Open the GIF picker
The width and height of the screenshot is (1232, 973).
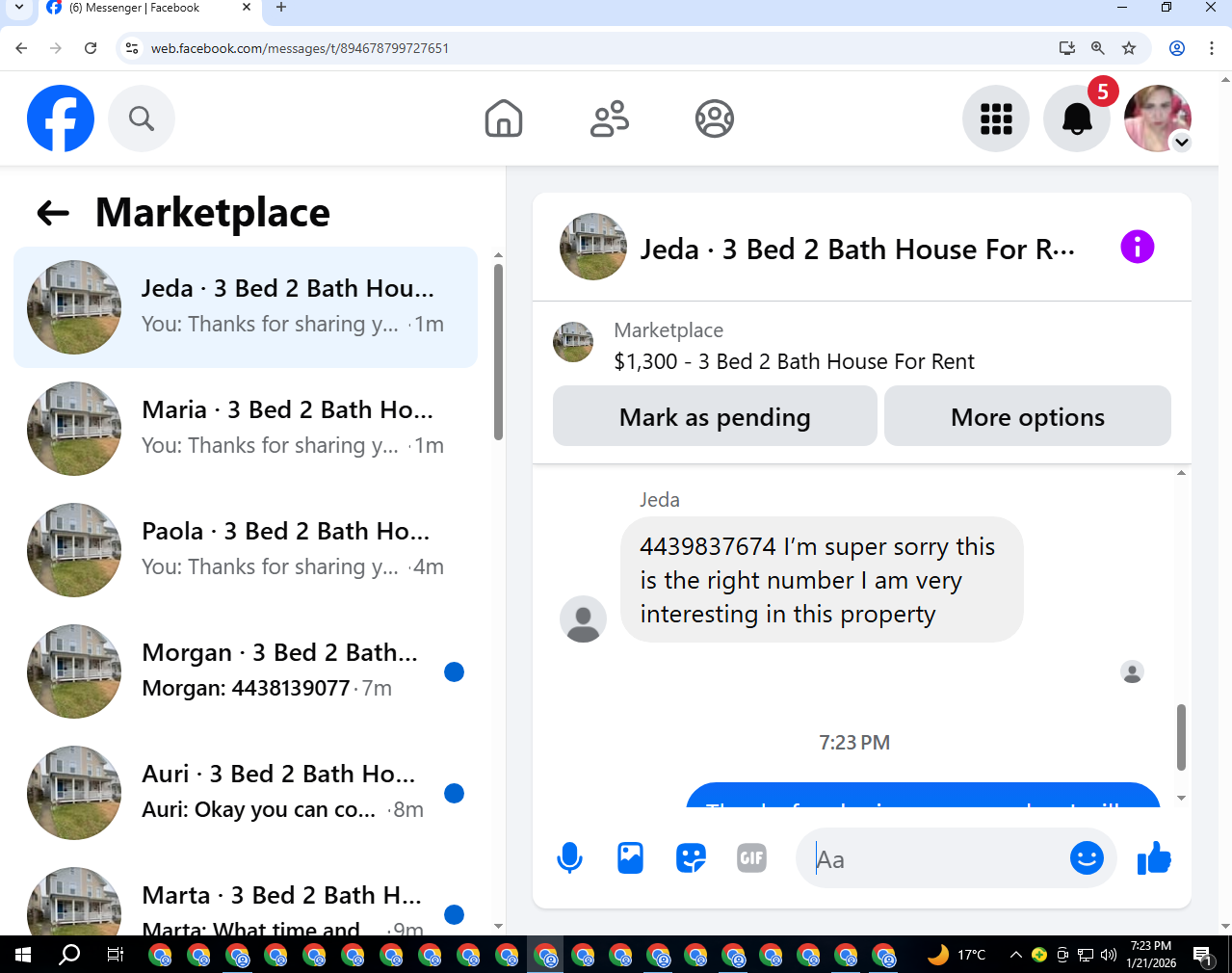(751, 857)
